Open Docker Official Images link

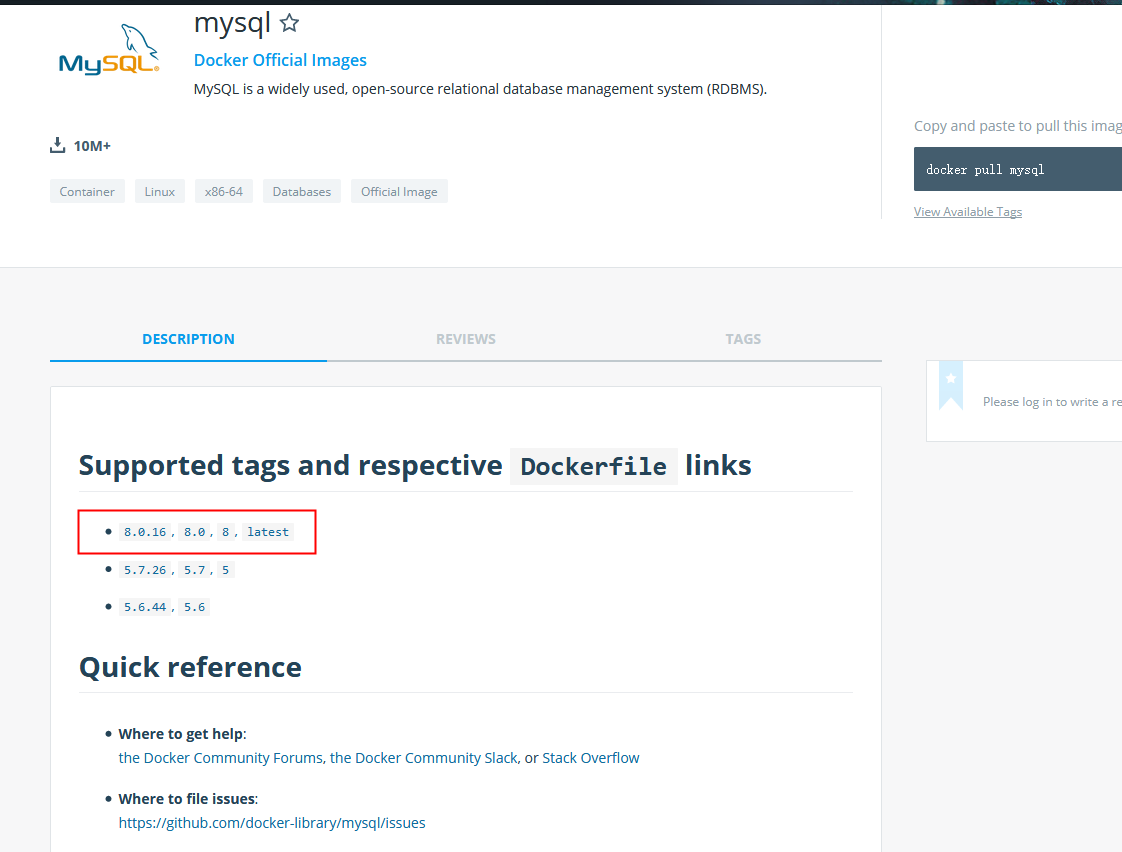280,60
